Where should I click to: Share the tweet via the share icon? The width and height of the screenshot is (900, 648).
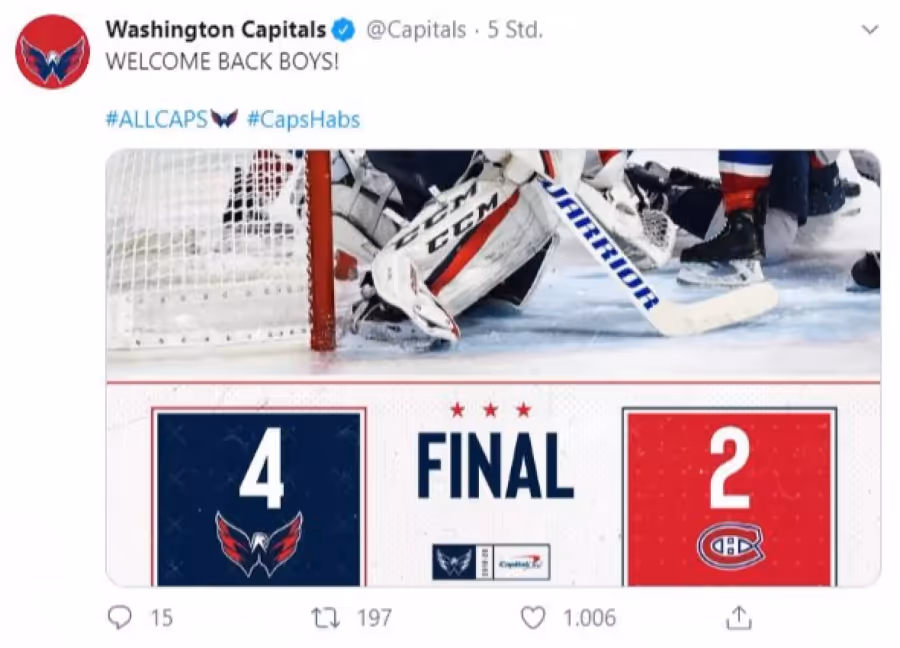pos(739,618)
